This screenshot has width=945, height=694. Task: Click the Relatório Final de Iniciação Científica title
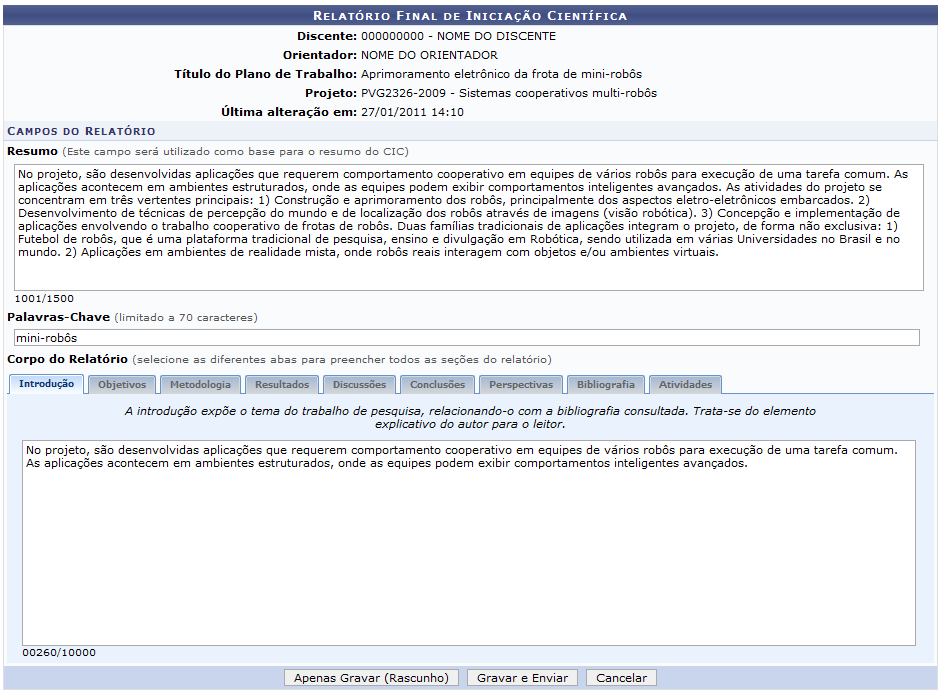[470, 16]
